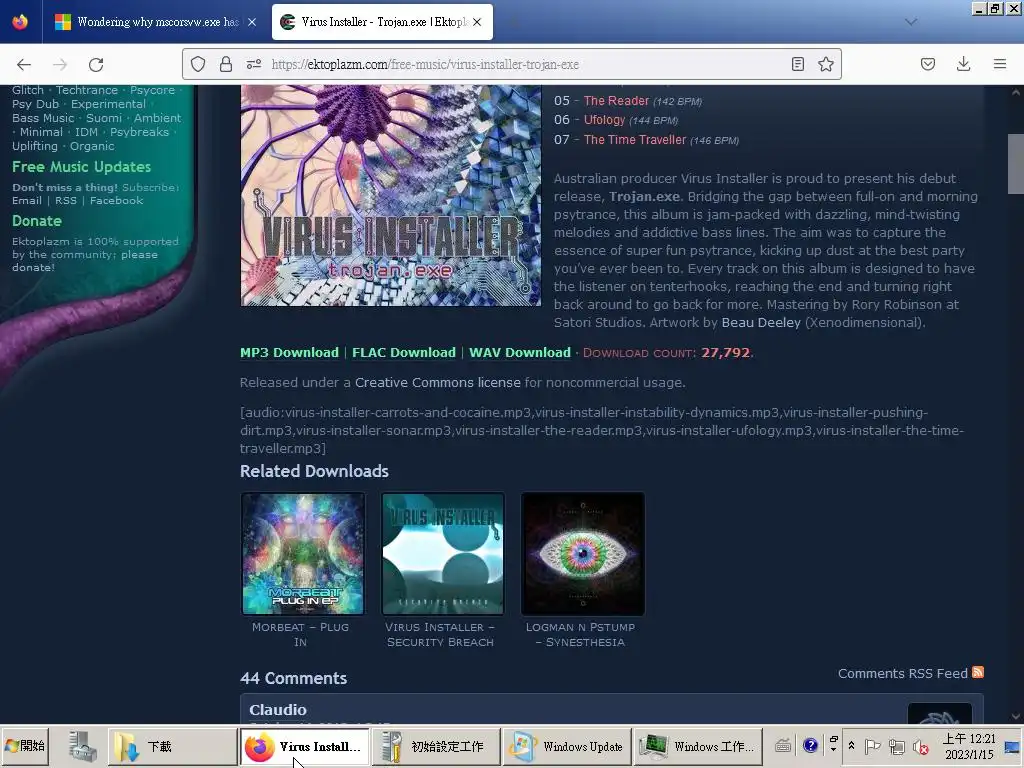
Task: Click the Donate sidebar heading
Action: [x=37, y=221]
